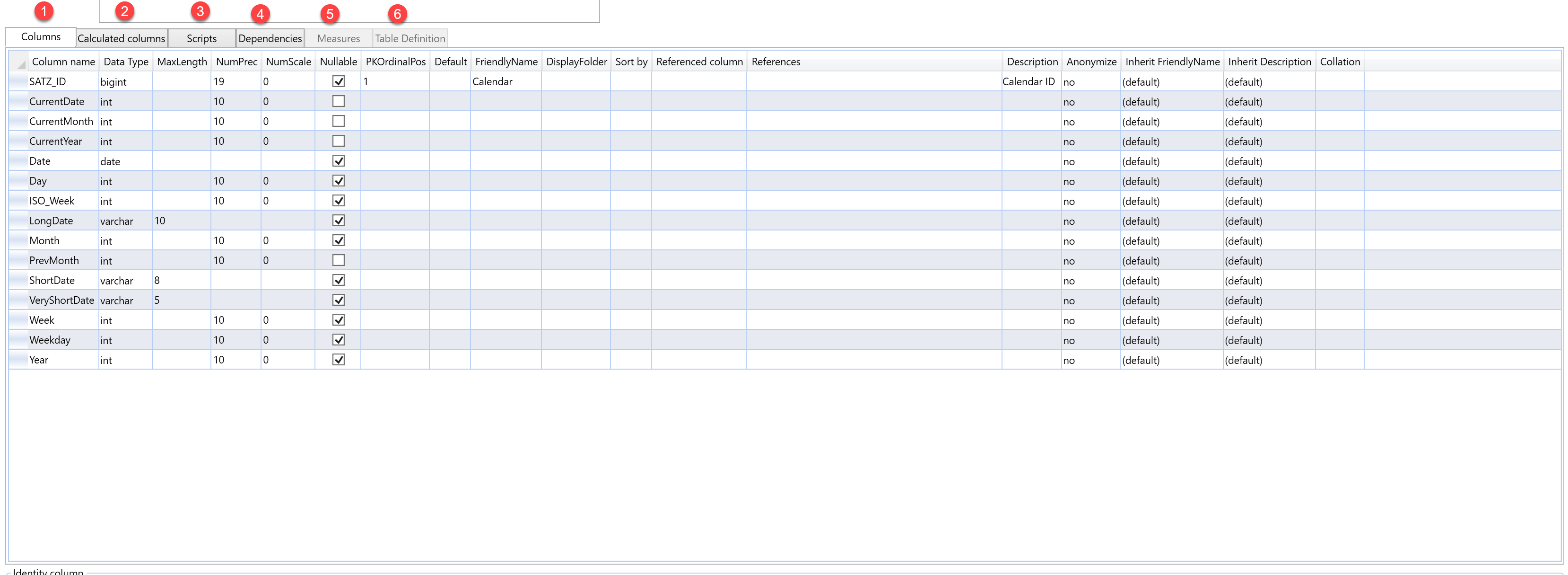The height and width of the screenshot is (575, 1568).
Task: Click the Calendar ID description cell
Action: [1031, 81]
